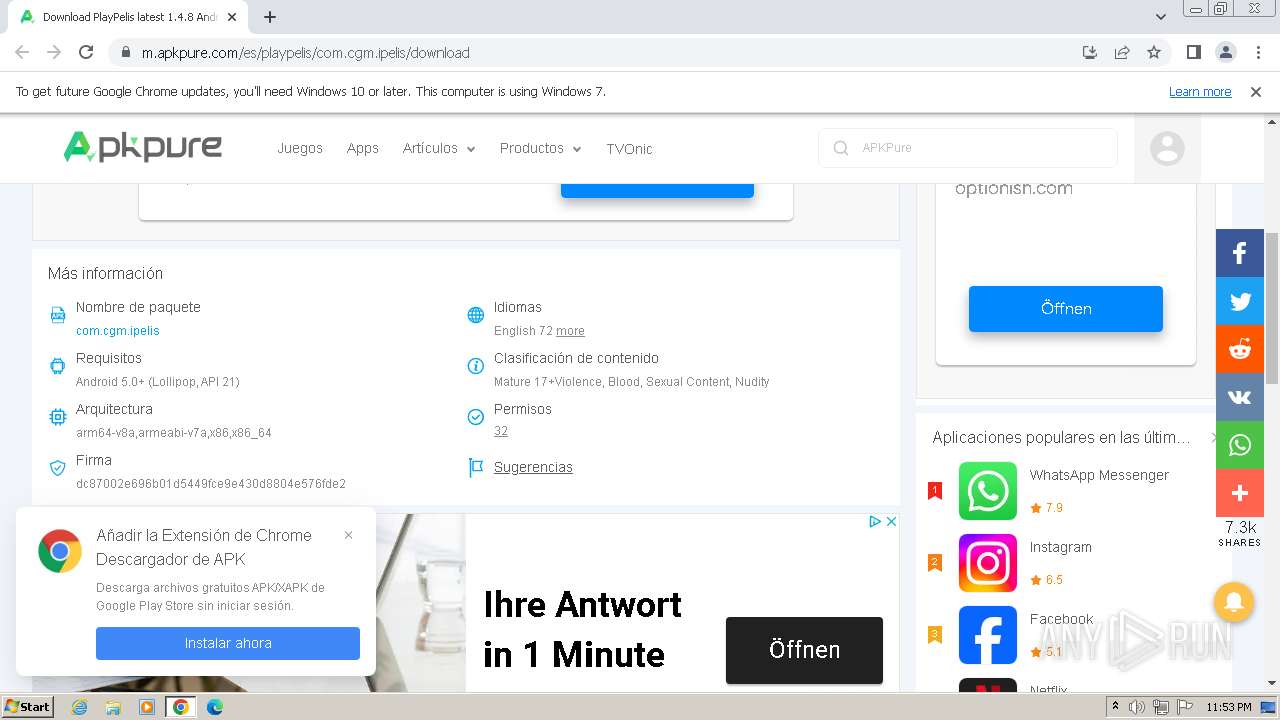This screenshot has height=720, width=1280.
Task: Click the taskbar clock 11:53 PM
Action: [x=1229, y=707]
